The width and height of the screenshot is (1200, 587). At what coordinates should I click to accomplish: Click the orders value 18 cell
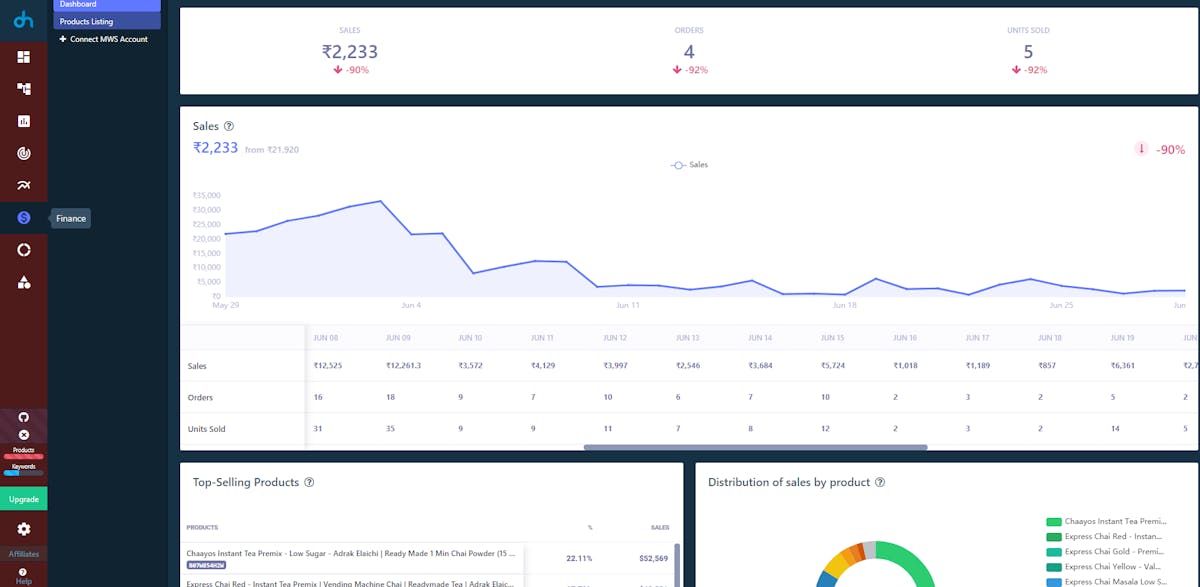[391, 397]
